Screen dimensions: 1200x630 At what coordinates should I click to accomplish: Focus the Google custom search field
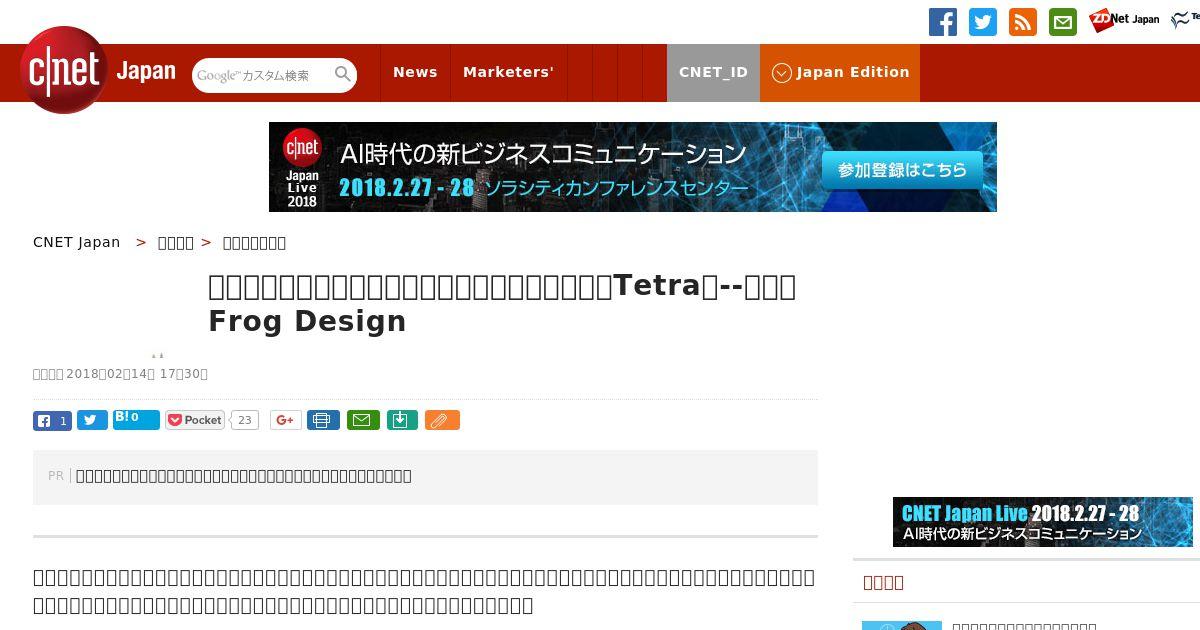click(263, 75)
